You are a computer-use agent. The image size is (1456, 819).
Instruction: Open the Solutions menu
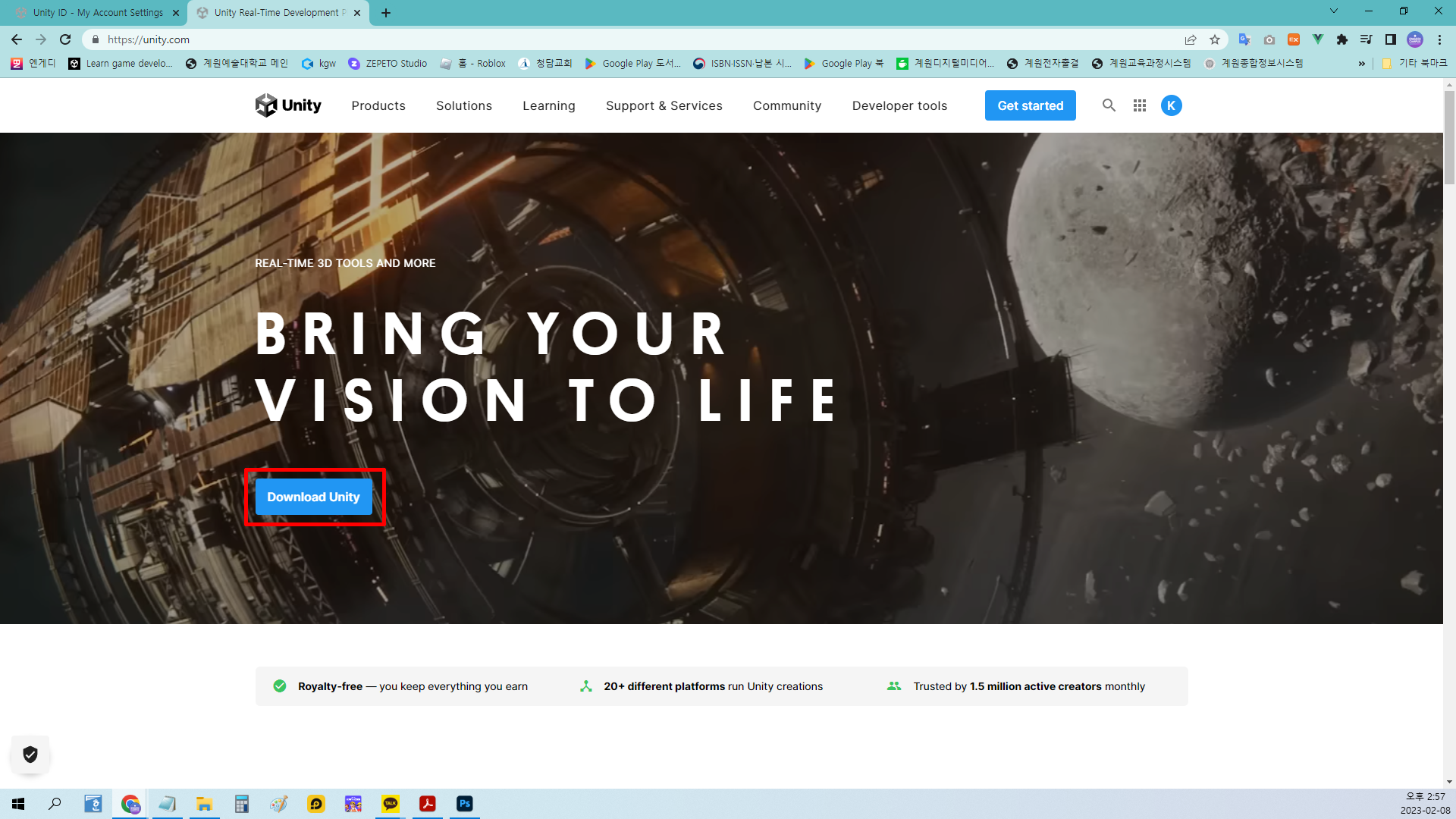(x=464, y=105)
